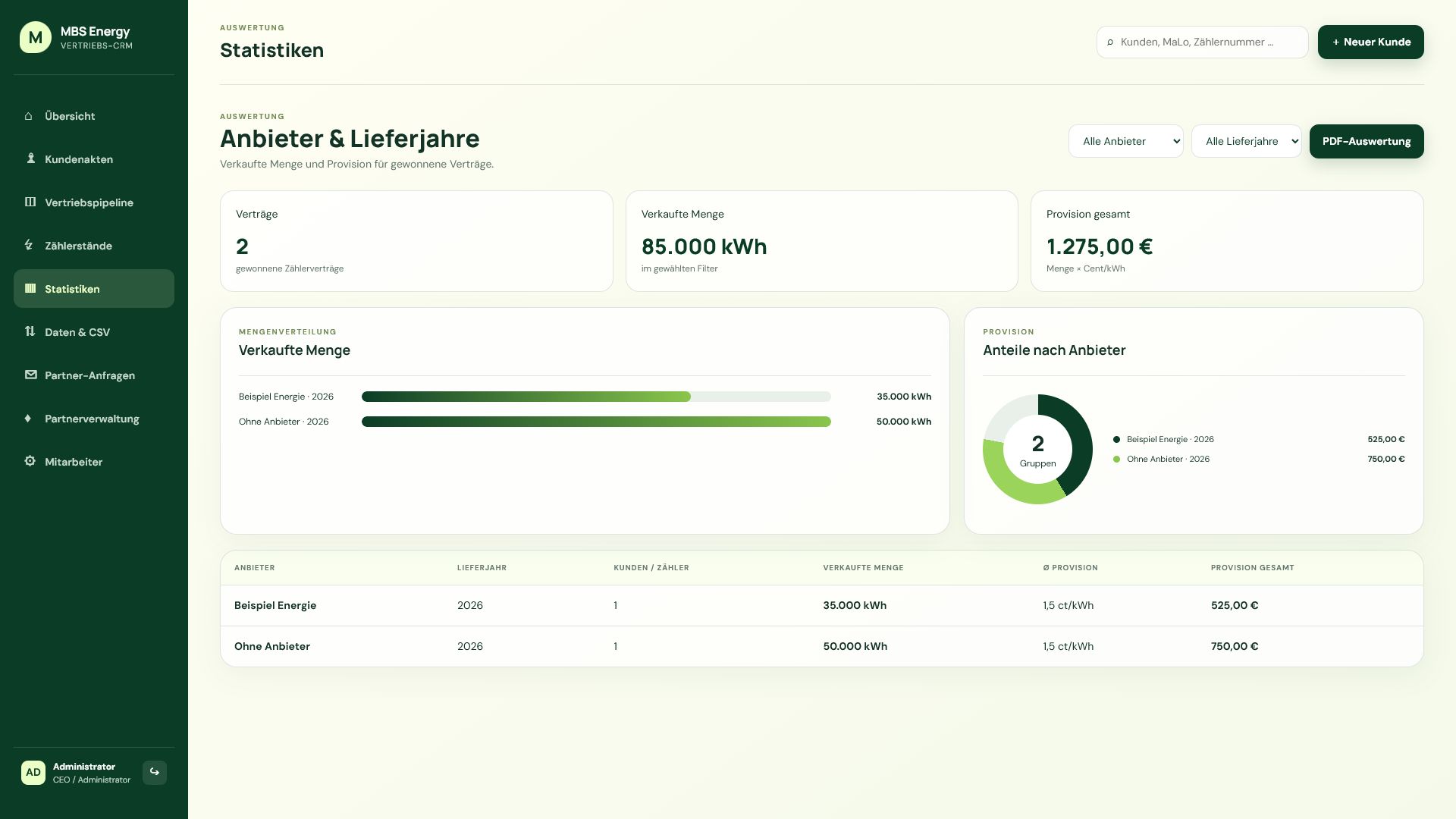Select the Ohne Anbieter table row name
This screenshot has height=819, width=1456.
tap(272, 646)
